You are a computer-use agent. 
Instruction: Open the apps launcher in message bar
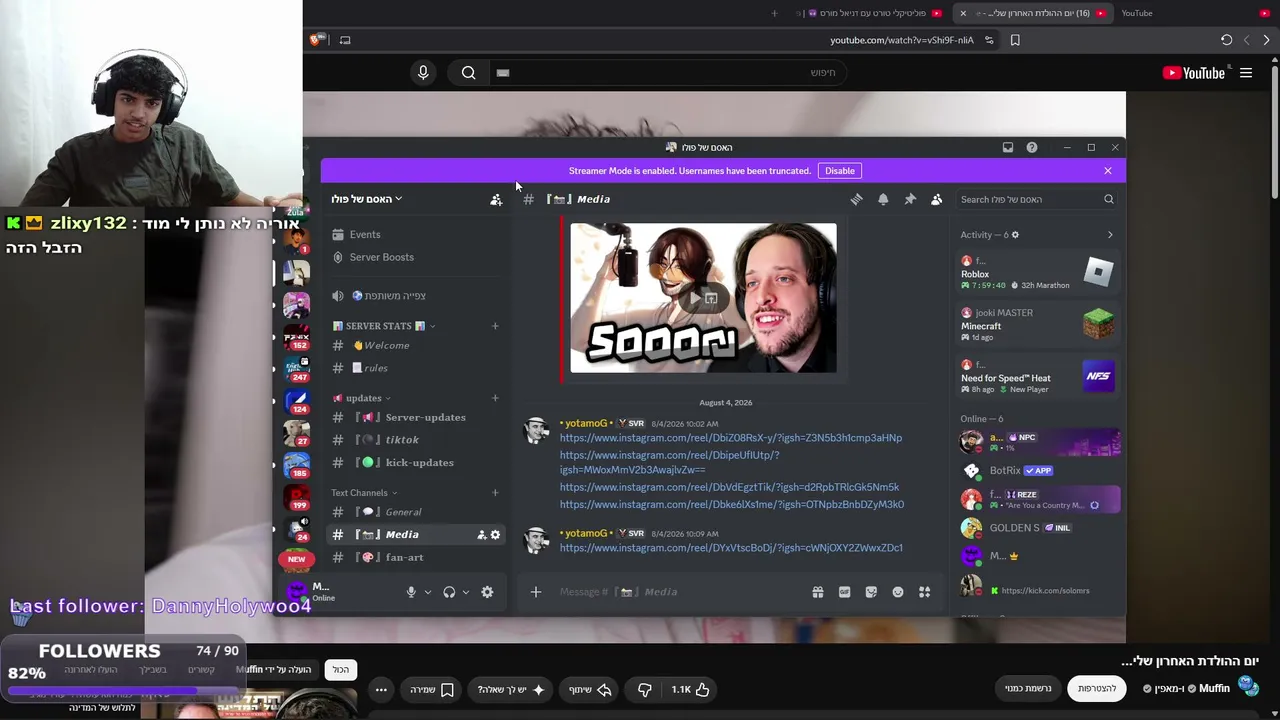924,592
